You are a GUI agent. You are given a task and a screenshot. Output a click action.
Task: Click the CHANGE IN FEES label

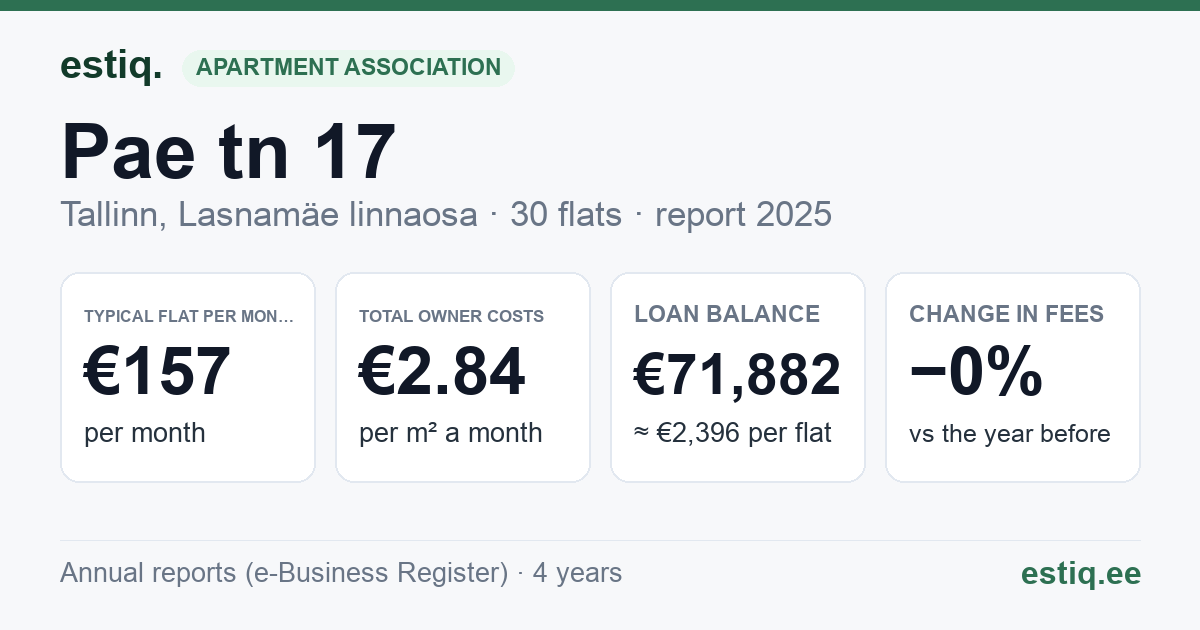pos(1007,314)
